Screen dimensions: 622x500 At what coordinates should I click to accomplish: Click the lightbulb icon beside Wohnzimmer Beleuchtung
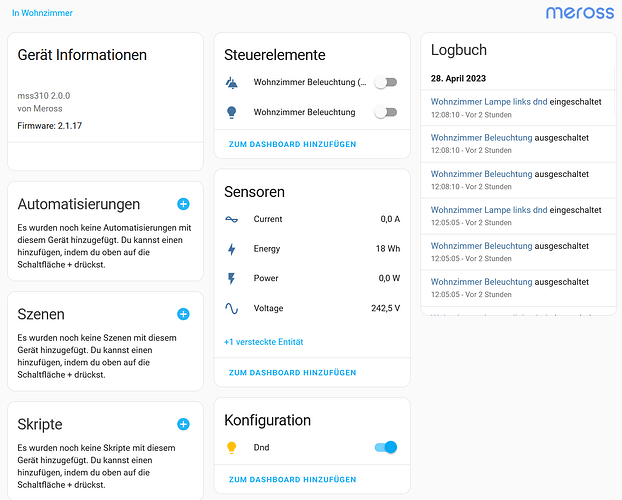click(232, 112)
